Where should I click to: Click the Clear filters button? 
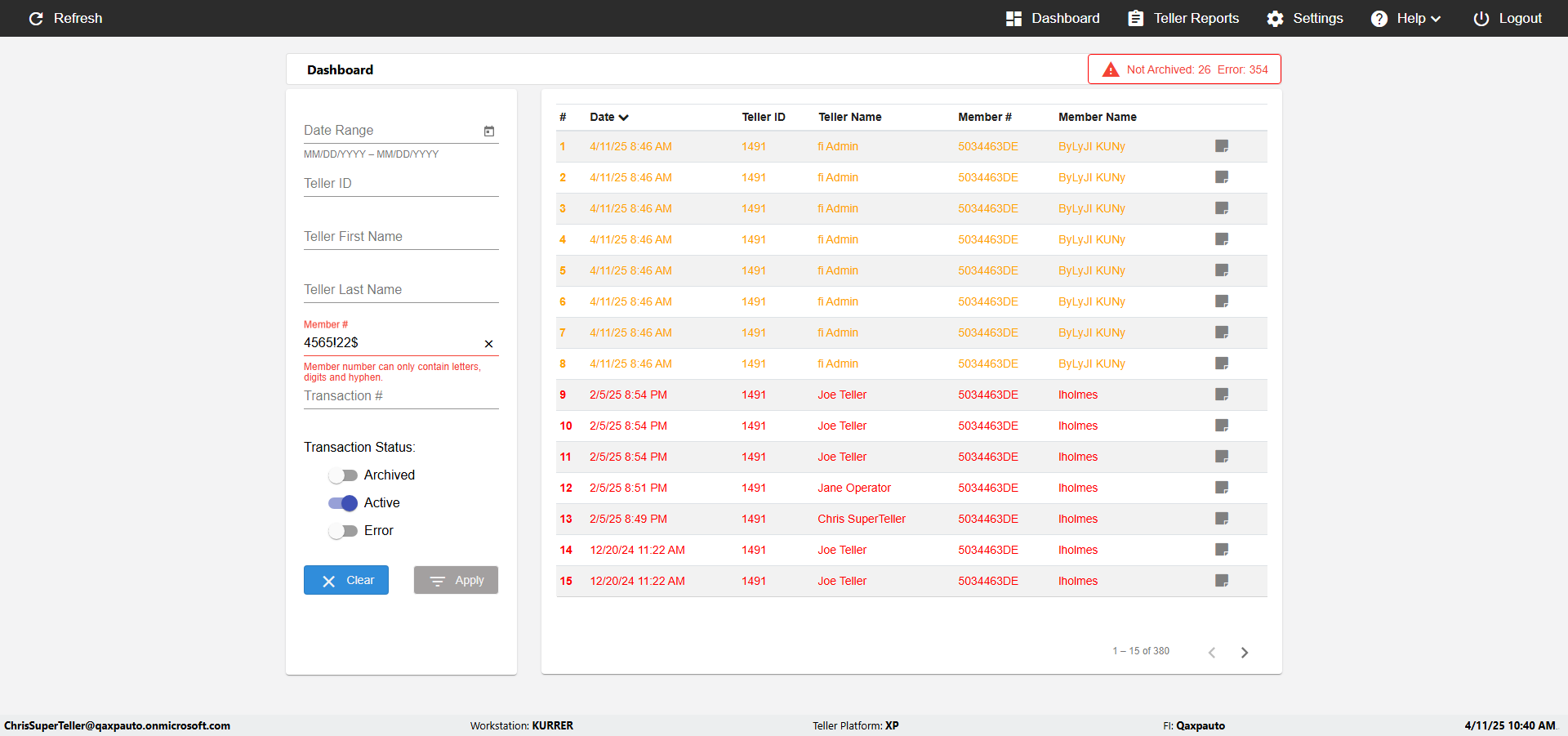pos(346,580)
